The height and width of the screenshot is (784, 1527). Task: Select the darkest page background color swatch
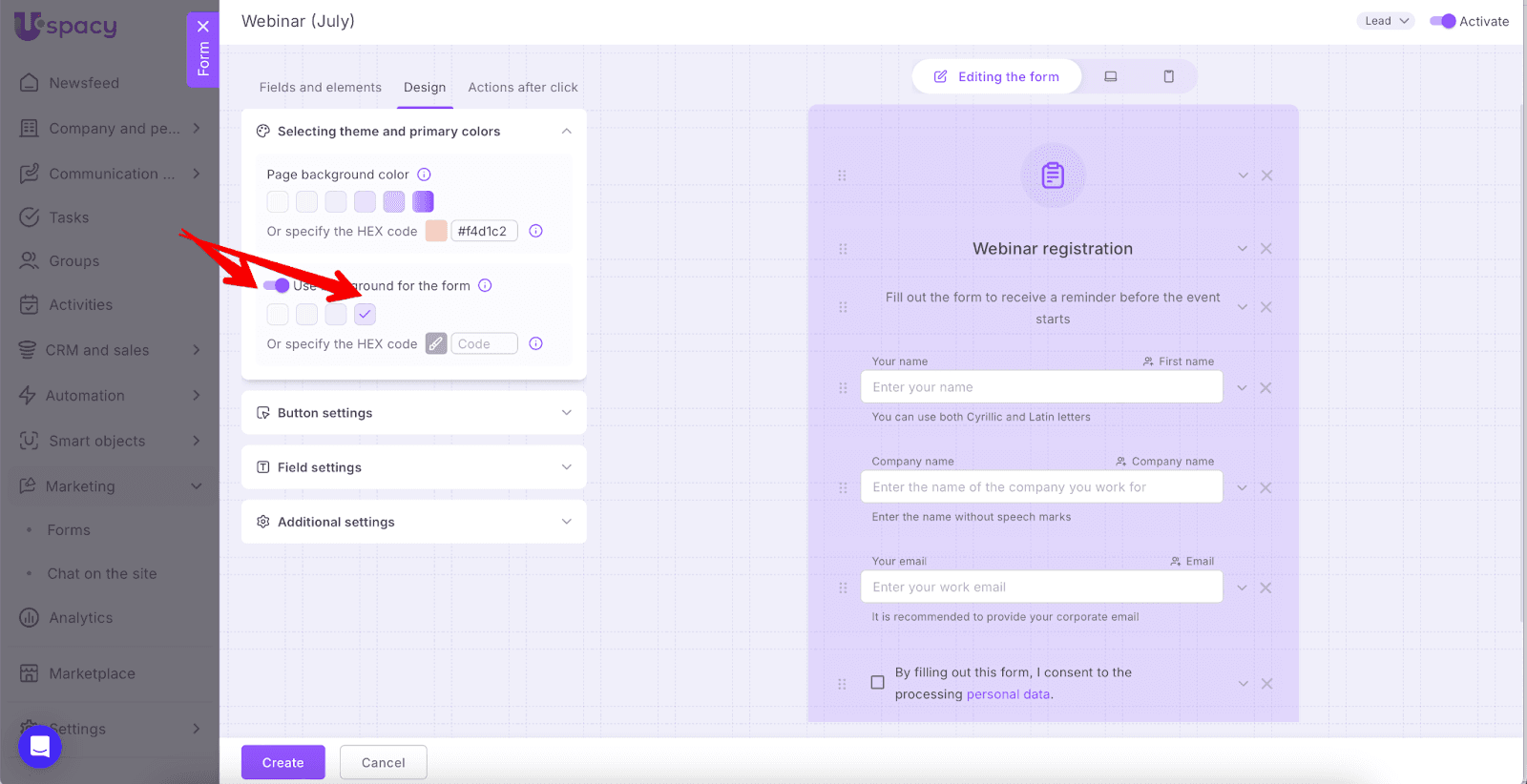click(423, 202)
